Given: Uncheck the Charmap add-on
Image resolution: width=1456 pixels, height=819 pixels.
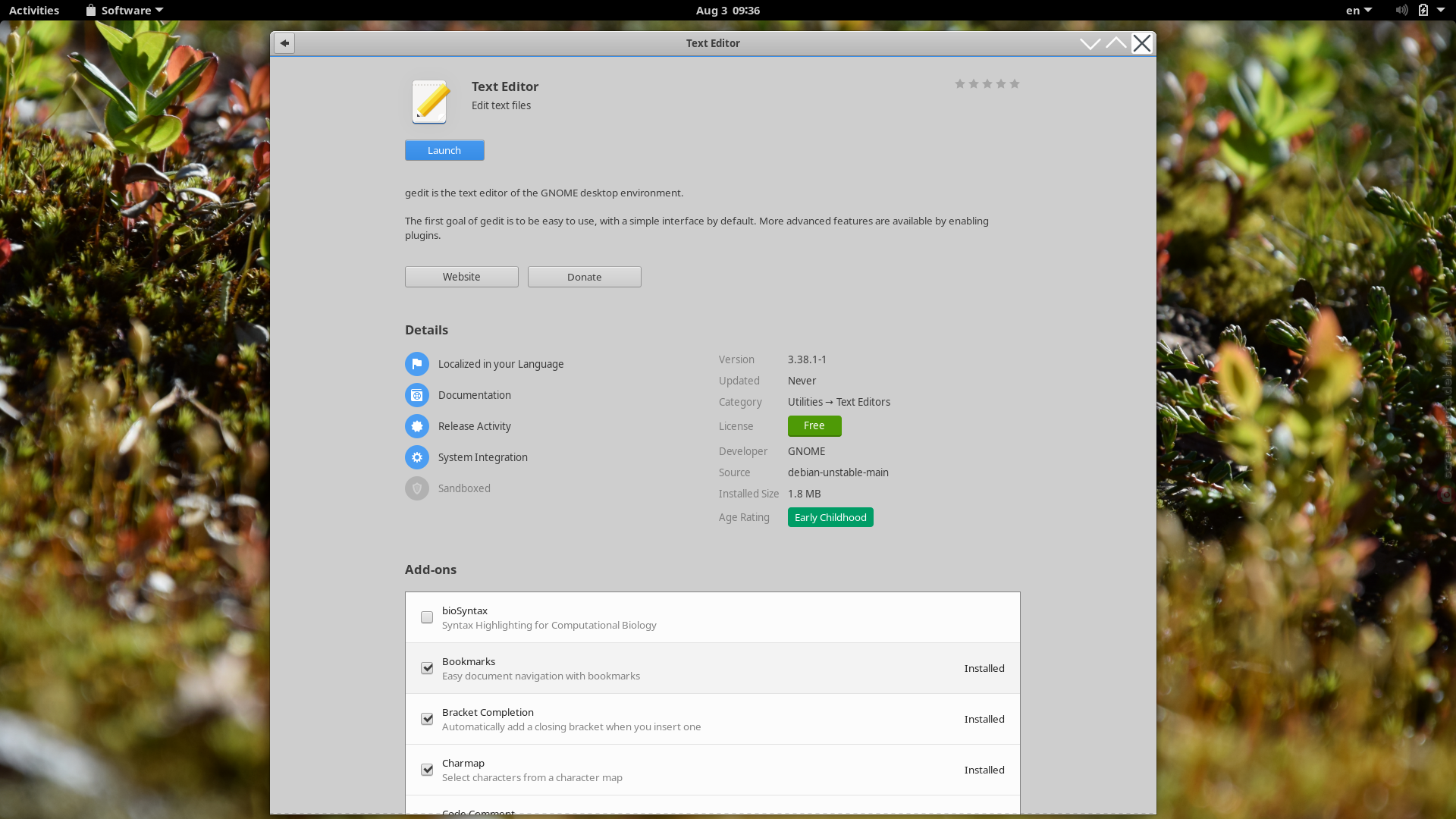Looking at the screenshot, I should pyautogui.click(x=427, y=770).
